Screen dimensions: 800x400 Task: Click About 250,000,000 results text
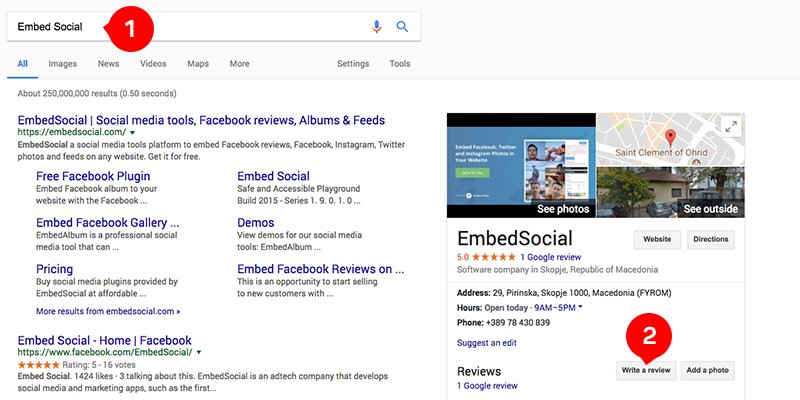click(97, 93)
